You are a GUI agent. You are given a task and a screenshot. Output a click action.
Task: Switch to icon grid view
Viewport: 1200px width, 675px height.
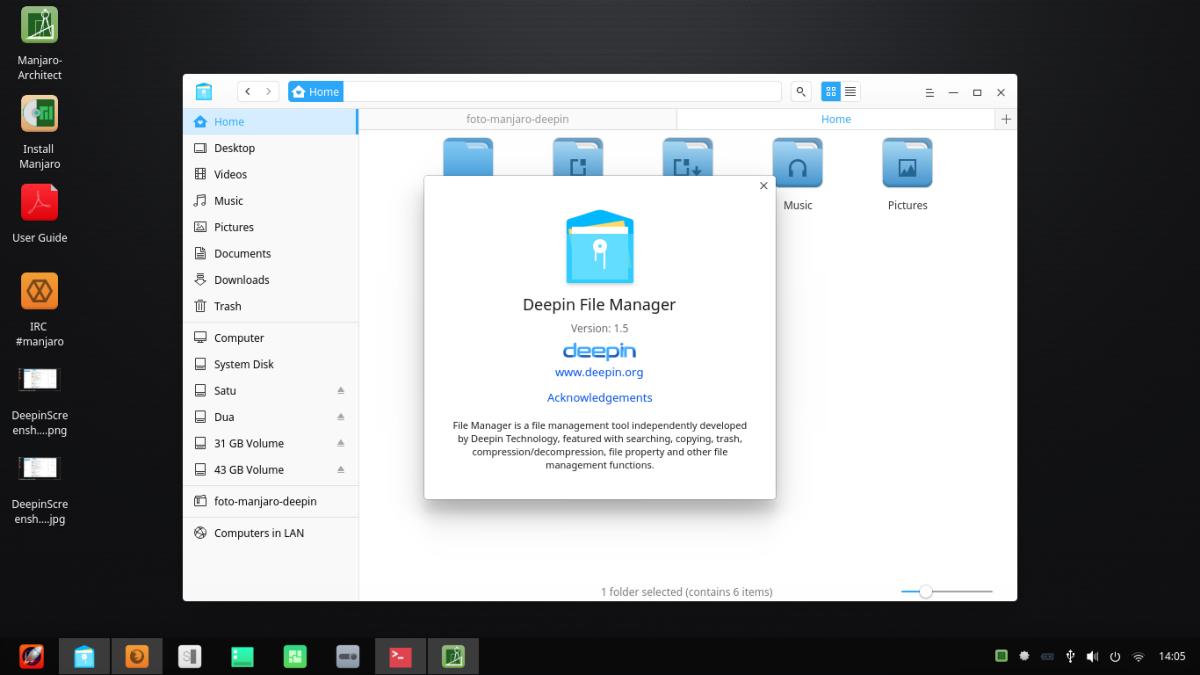pos(831,91)
